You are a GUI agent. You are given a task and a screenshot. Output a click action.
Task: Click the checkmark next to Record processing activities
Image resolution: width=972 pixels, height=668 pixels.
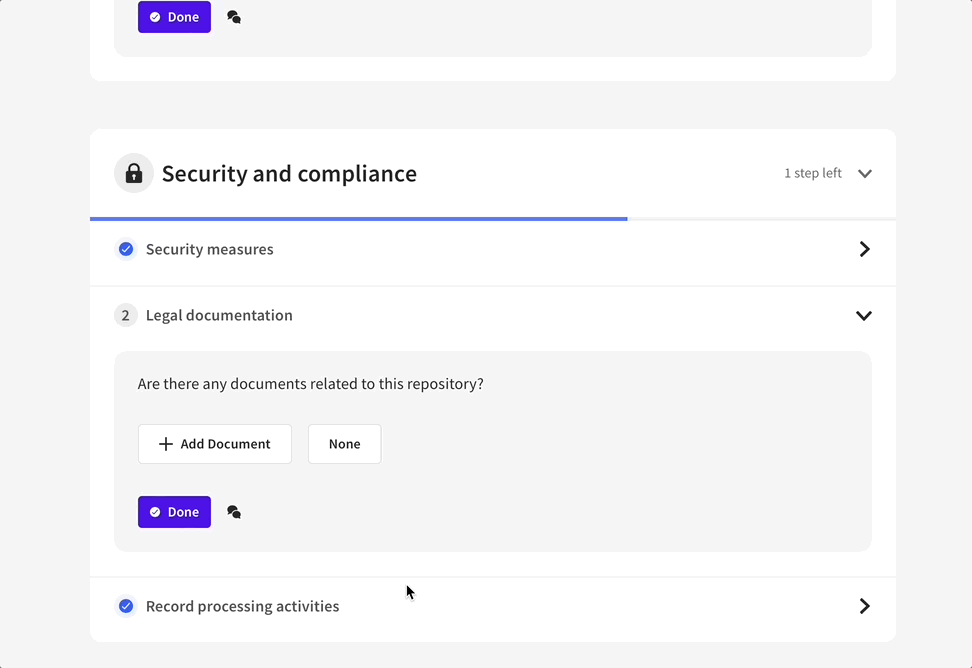126,606
